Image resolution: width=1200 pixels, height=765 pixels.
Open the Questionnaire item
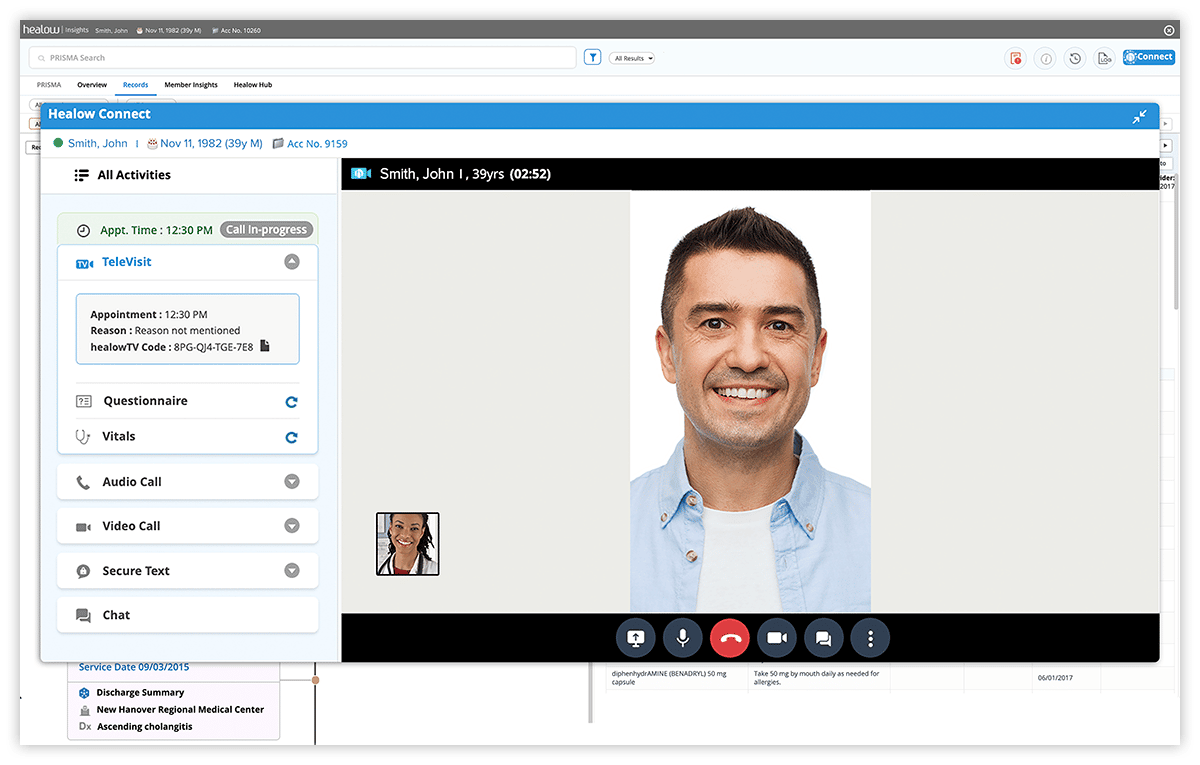145,401
